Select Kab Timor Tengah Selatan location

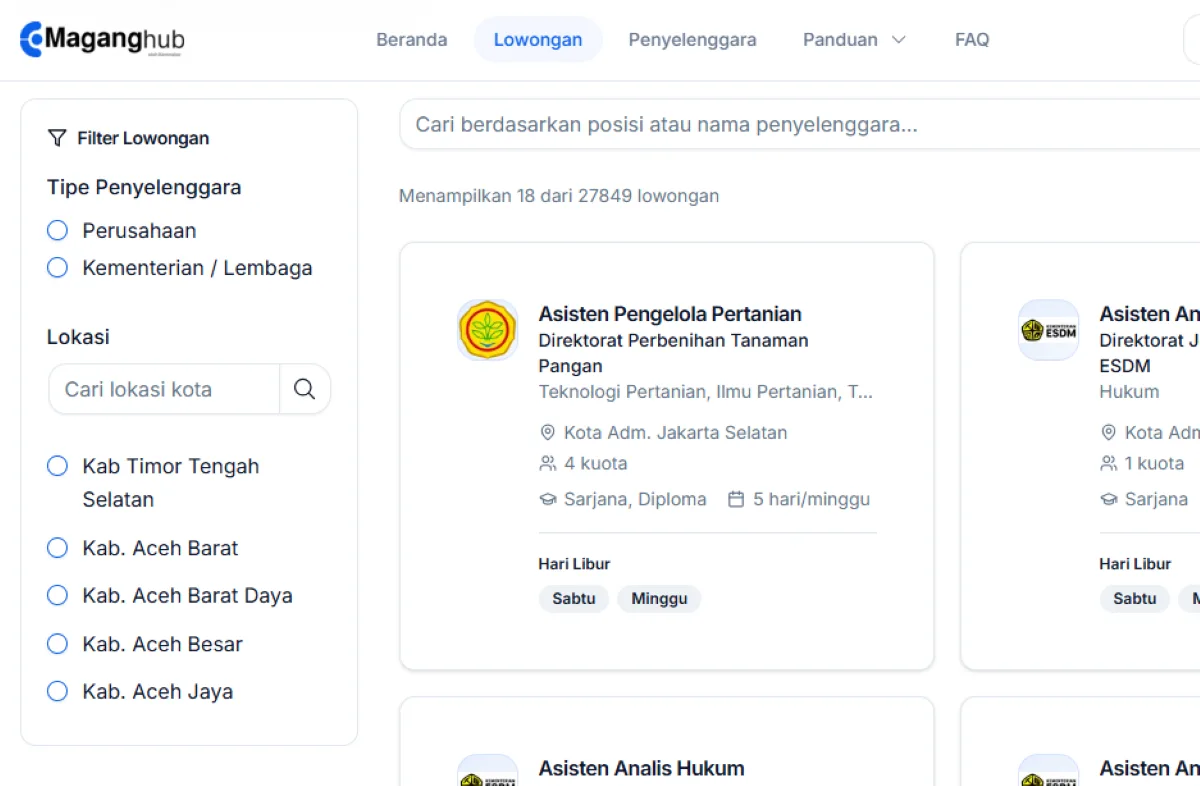[58, 466]
